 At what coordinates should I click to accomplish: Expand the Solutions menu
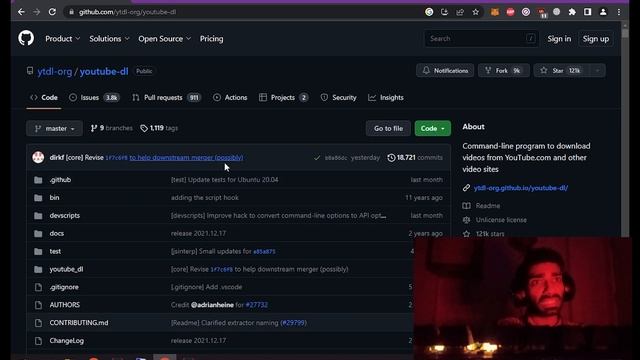click(x=109, y=39)
